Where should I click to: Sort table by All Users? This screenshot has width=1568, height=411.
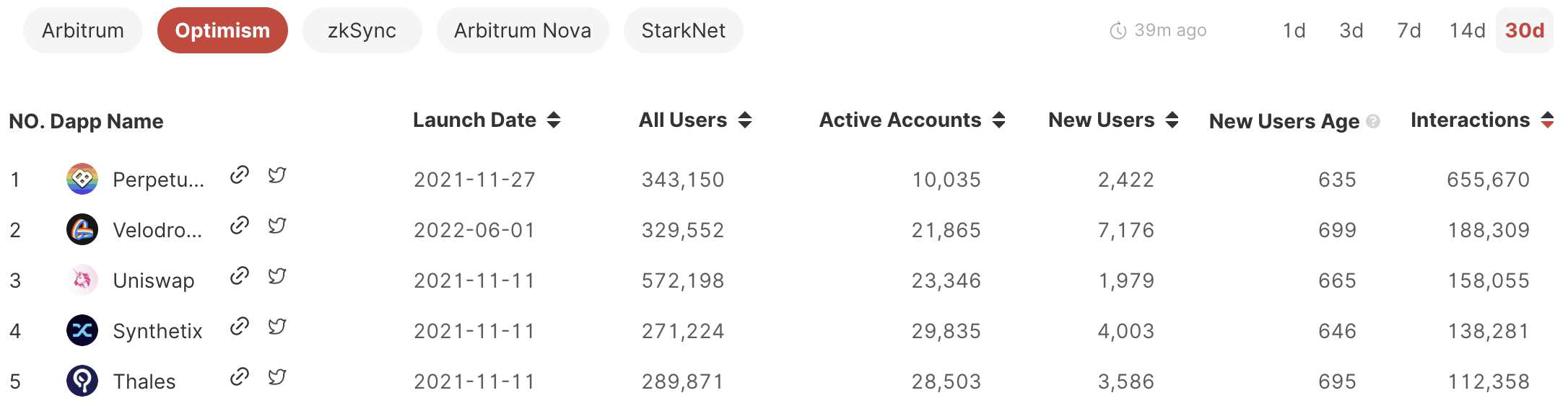point(745,120)
